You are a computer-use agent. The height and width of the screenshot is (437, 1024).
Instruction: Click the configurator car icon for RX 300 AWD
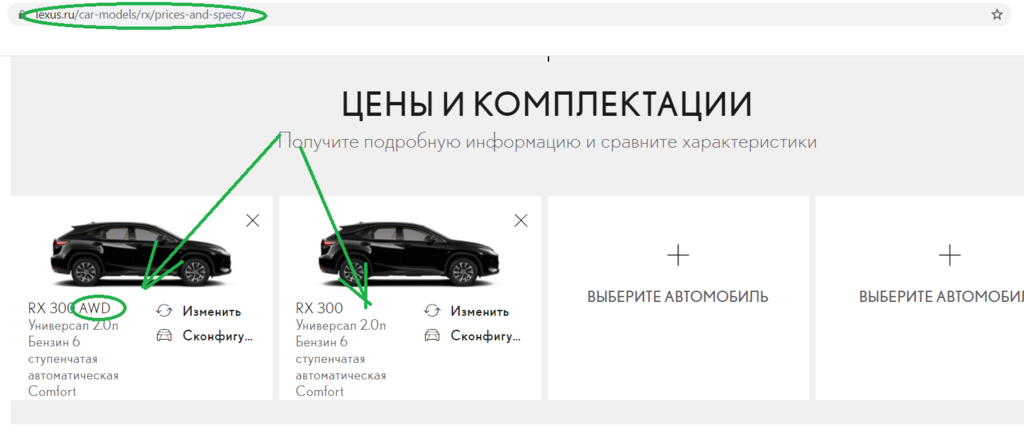coord(164,336)
